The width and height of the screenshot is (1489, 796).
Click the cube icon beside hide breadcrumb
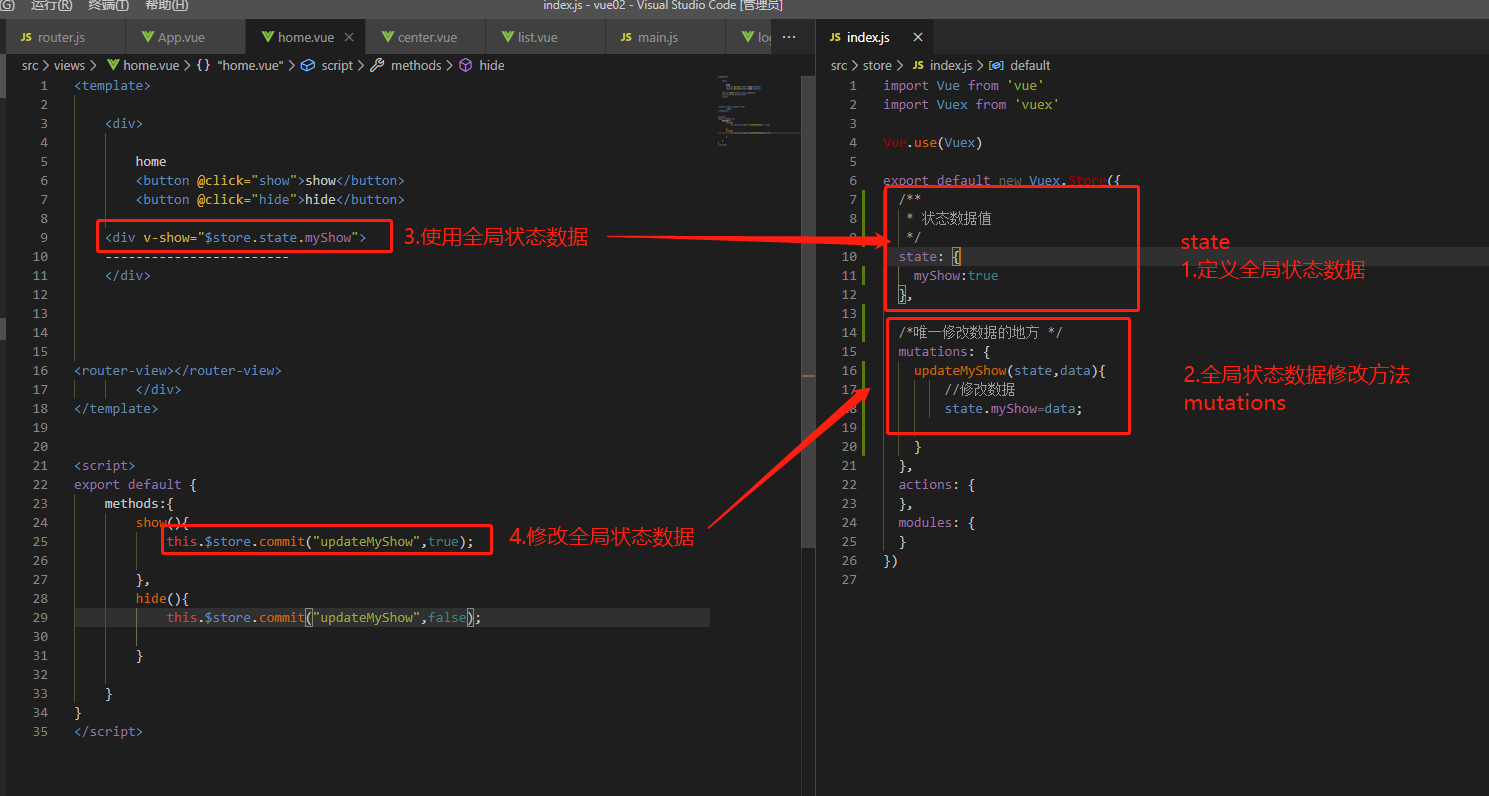coord(466,65)
